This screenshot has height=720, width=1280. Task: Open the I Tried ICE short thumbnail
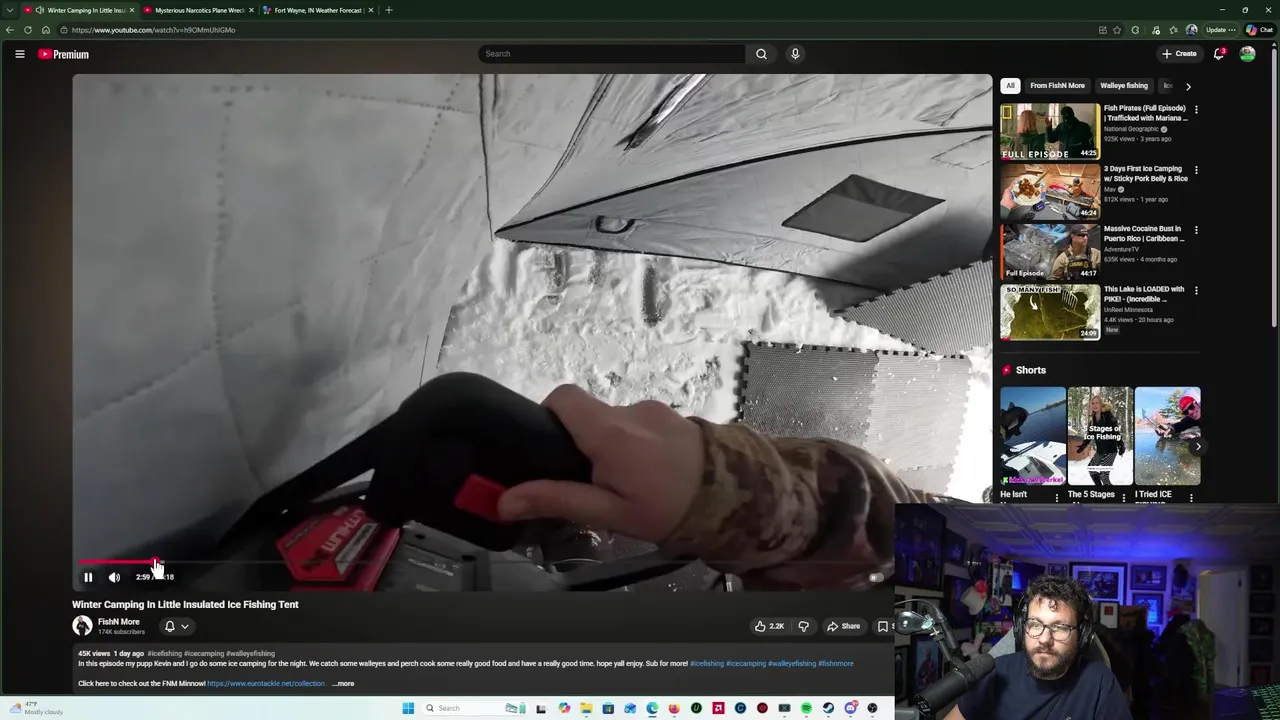(1168, 436)
